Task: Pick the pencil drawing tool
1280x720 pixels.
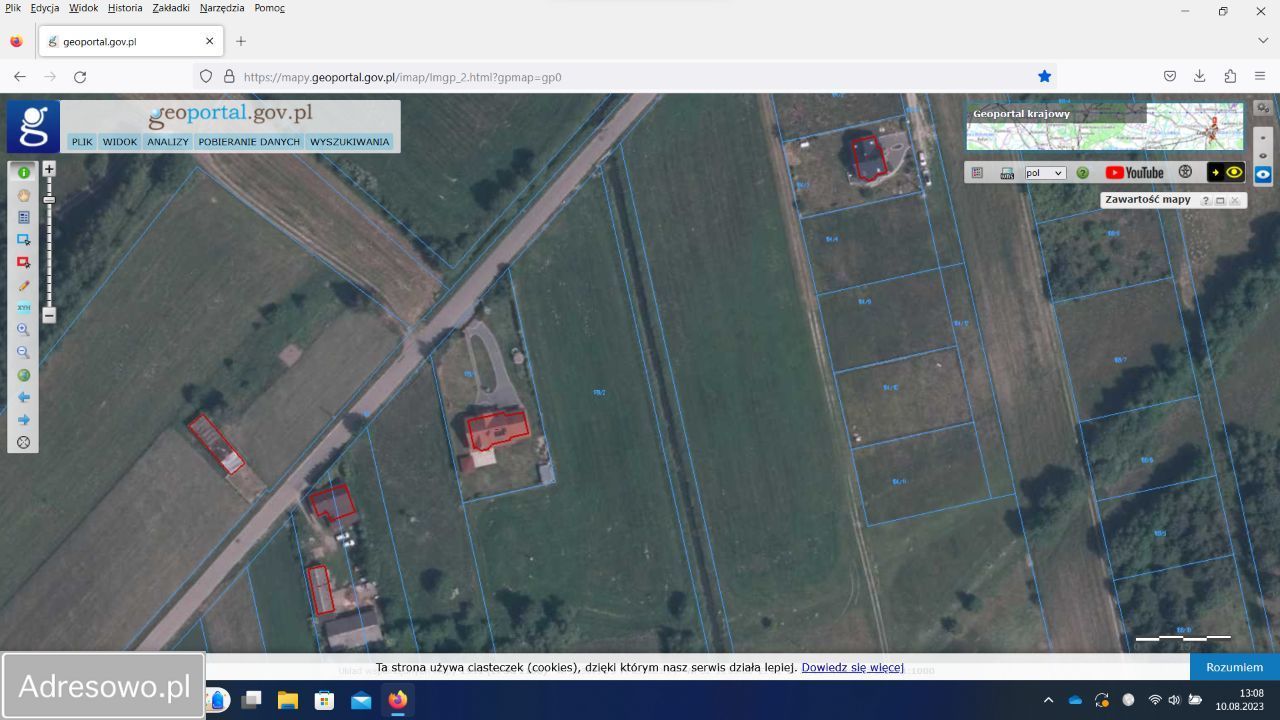Action: [23, 285]
